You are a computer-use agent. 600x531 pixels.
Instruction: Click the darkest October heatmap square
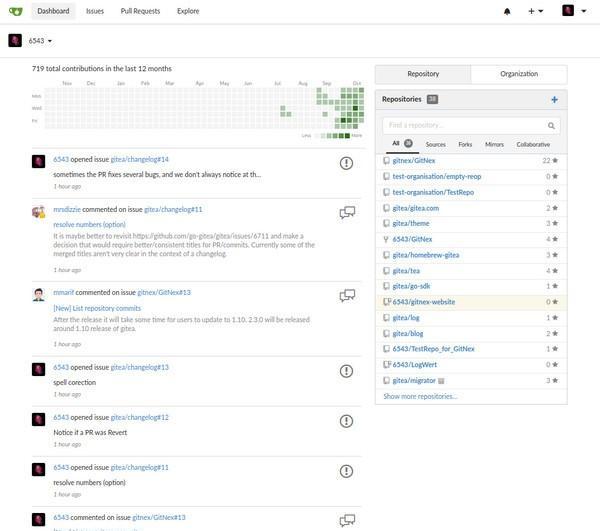point(355,108)
